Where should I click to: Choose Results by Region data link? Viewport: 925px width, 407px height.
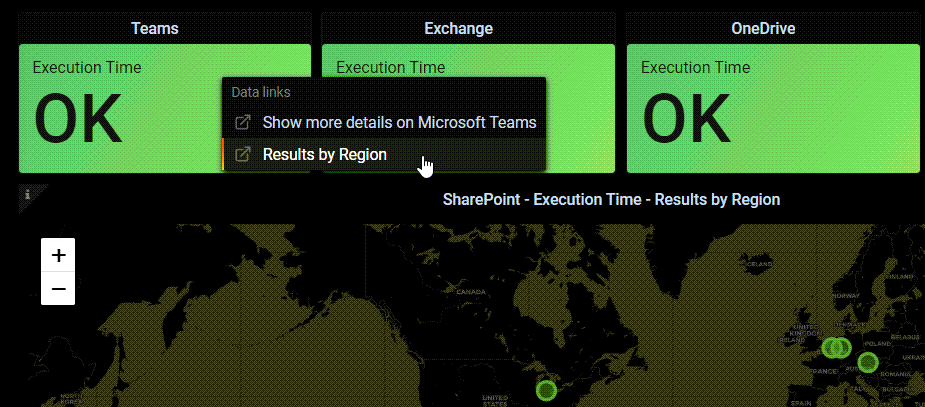[x=324, y=155]
